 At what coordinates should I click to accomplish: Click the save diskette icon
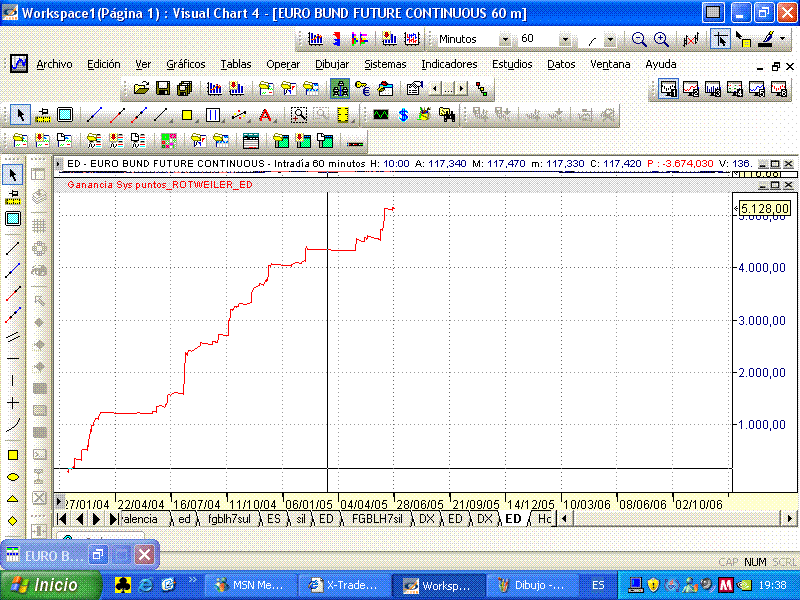point(162,89)
